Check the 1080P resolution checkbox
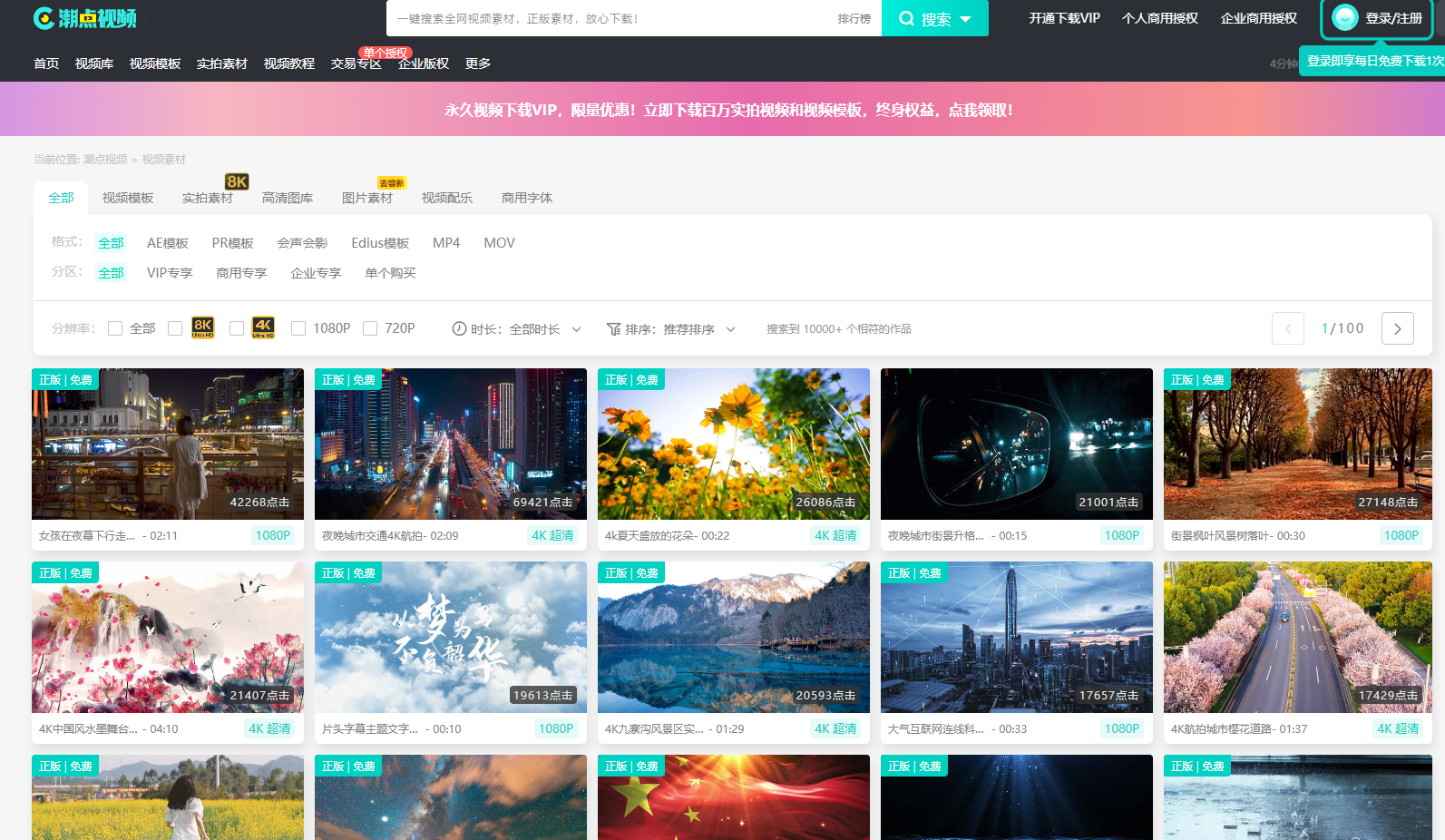The height and width of the screenshot is (840, 1445). pyautogui.click(x=298, y=328)
